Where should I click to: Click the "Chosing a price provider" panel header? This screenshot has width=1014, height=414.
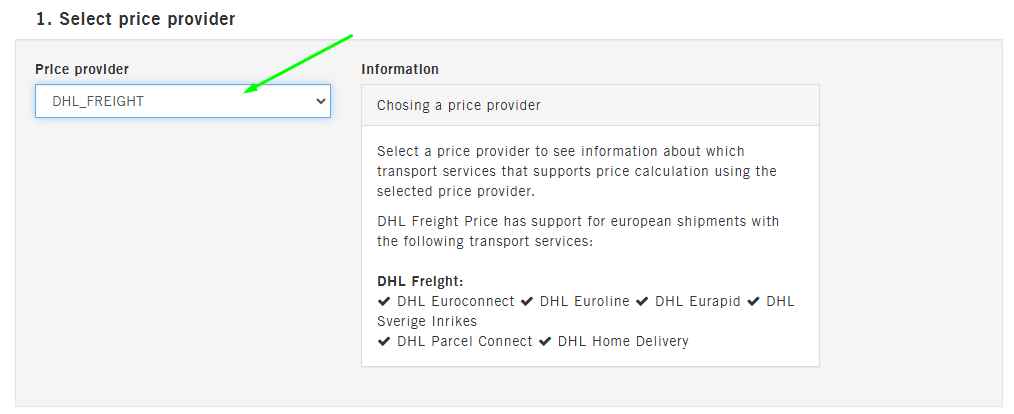[x=459, y=105]
